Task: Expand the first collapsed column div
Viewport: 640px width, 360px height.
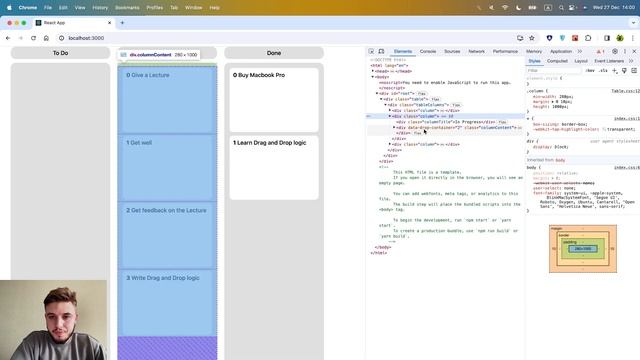Action: [390, 111]
